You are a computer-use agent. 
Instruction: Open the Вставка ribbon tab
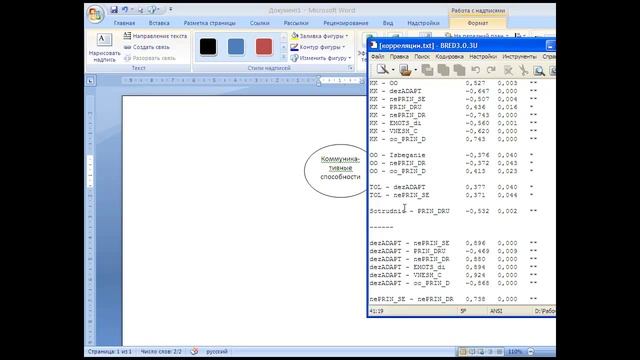[159, 23]
